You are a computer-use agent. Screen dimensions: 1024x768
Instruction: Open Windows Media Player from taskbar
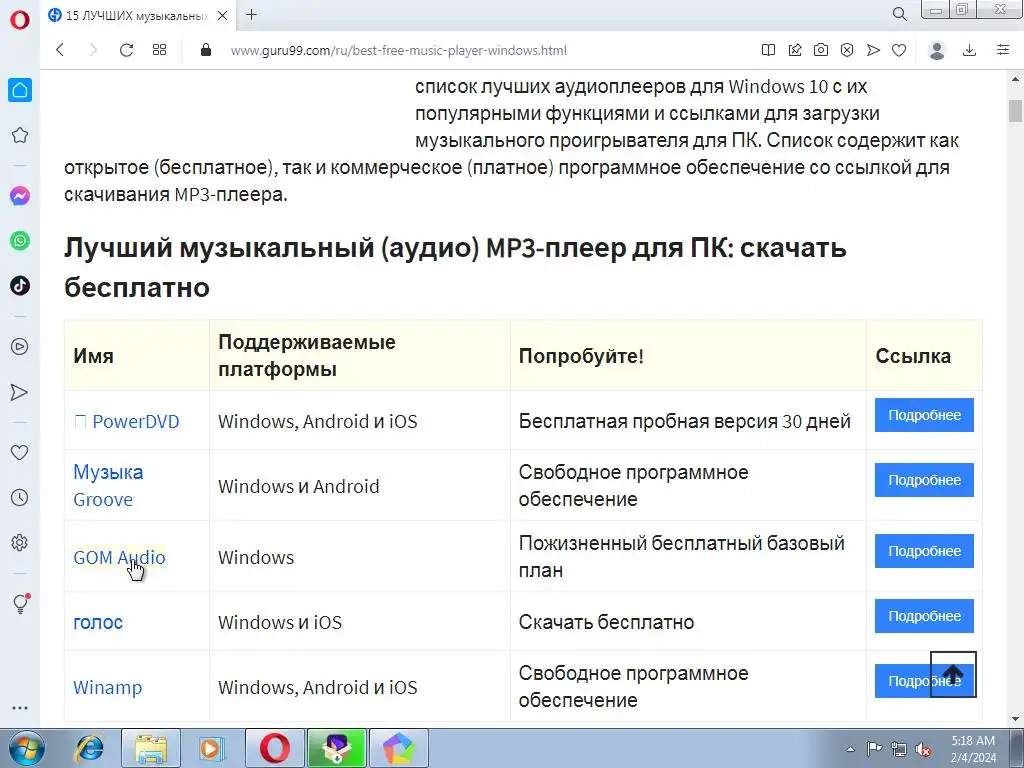(x=211, y=748)
